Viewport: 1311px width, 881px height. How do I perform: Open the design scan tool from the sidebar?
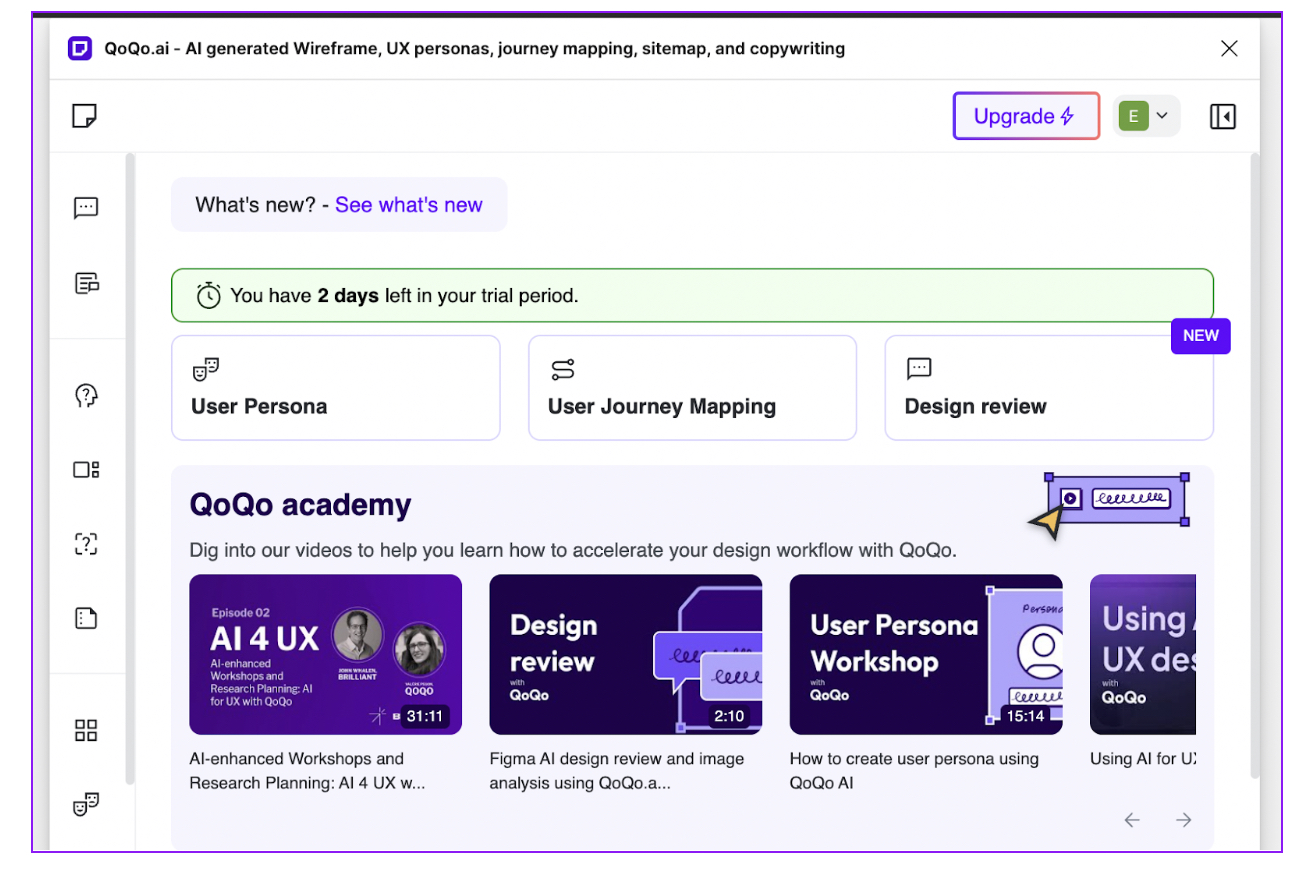(x=85, y=544)
